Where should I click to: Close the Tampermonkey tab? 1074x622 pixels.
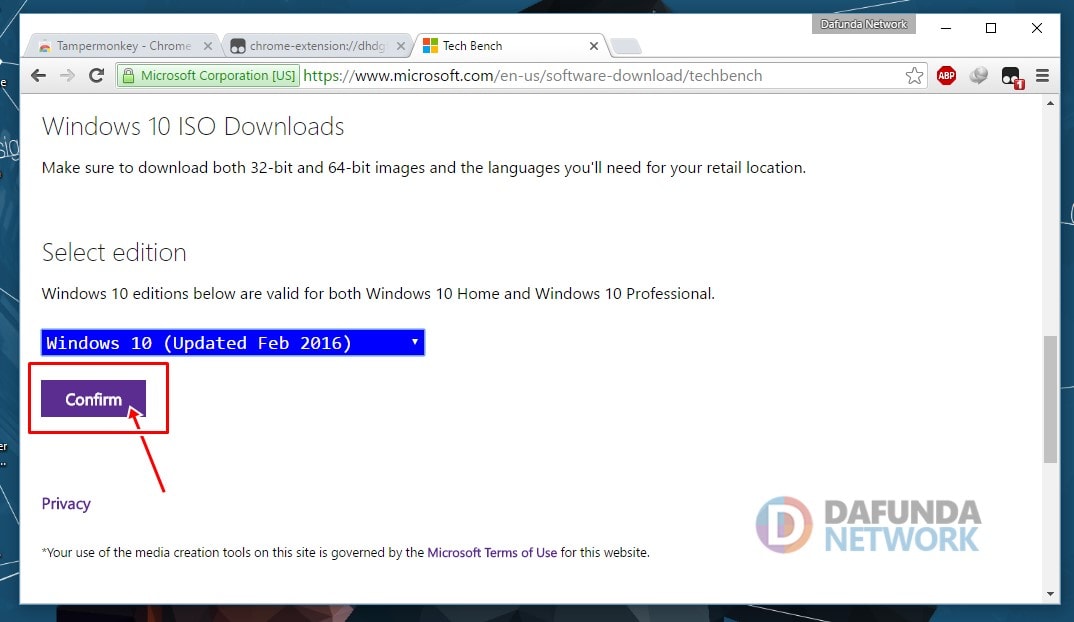(x=207, y=46)
